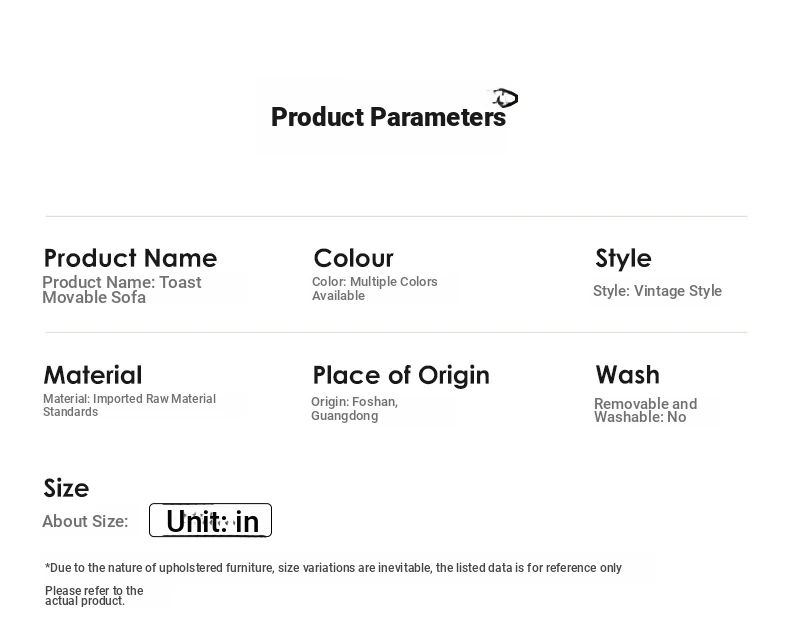Click the Wash heading
Viewport: 790px width, 636px height.
pyautogui.click(x=627, y=375)
